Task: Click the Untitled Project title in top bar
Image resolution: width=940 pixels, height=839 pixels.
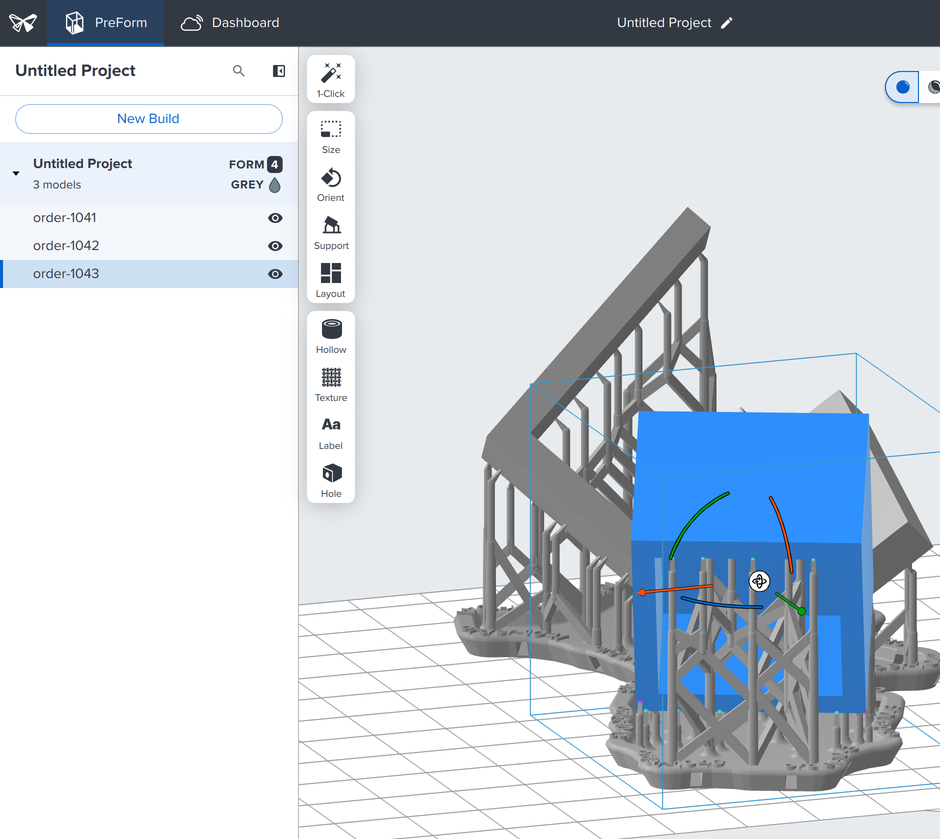Action: 664,23
